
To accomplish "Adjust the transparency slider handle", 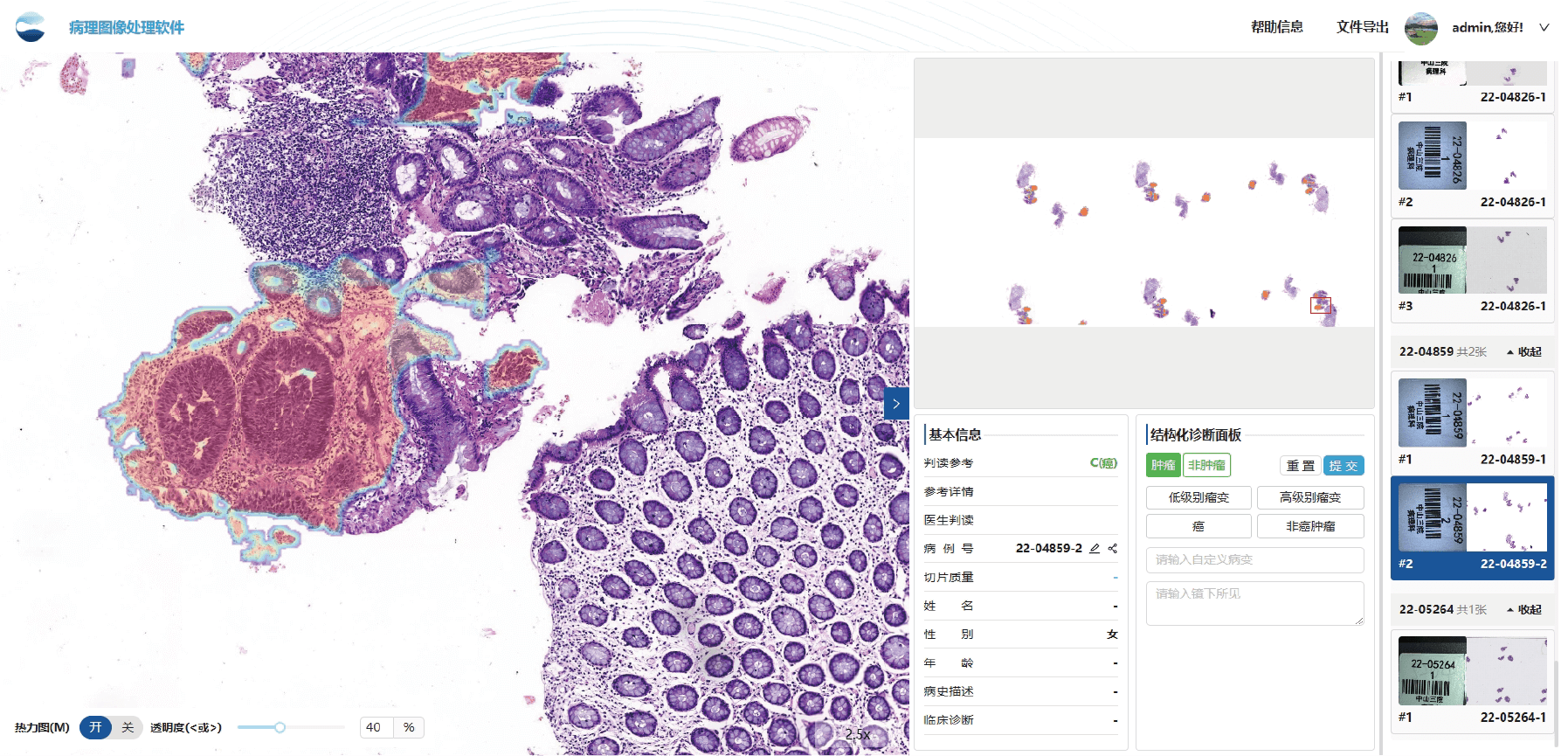I will click(x=280, y=727).
